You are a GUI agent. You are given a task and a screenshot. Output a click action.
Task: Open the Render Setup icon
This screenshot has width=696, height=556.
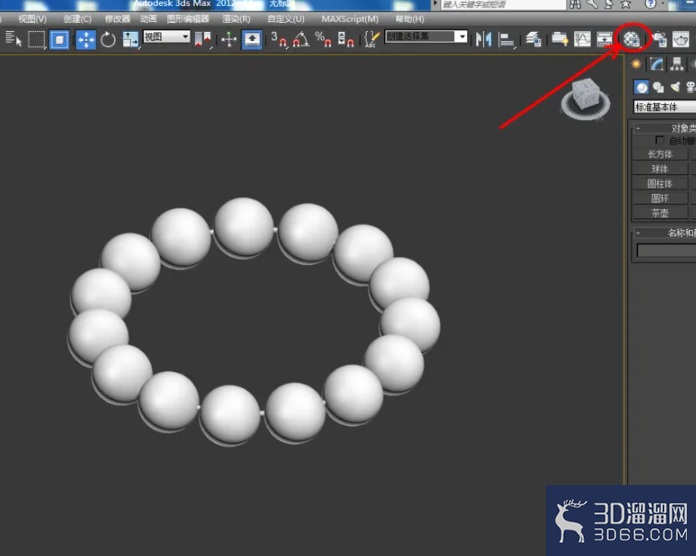[659, 39]
